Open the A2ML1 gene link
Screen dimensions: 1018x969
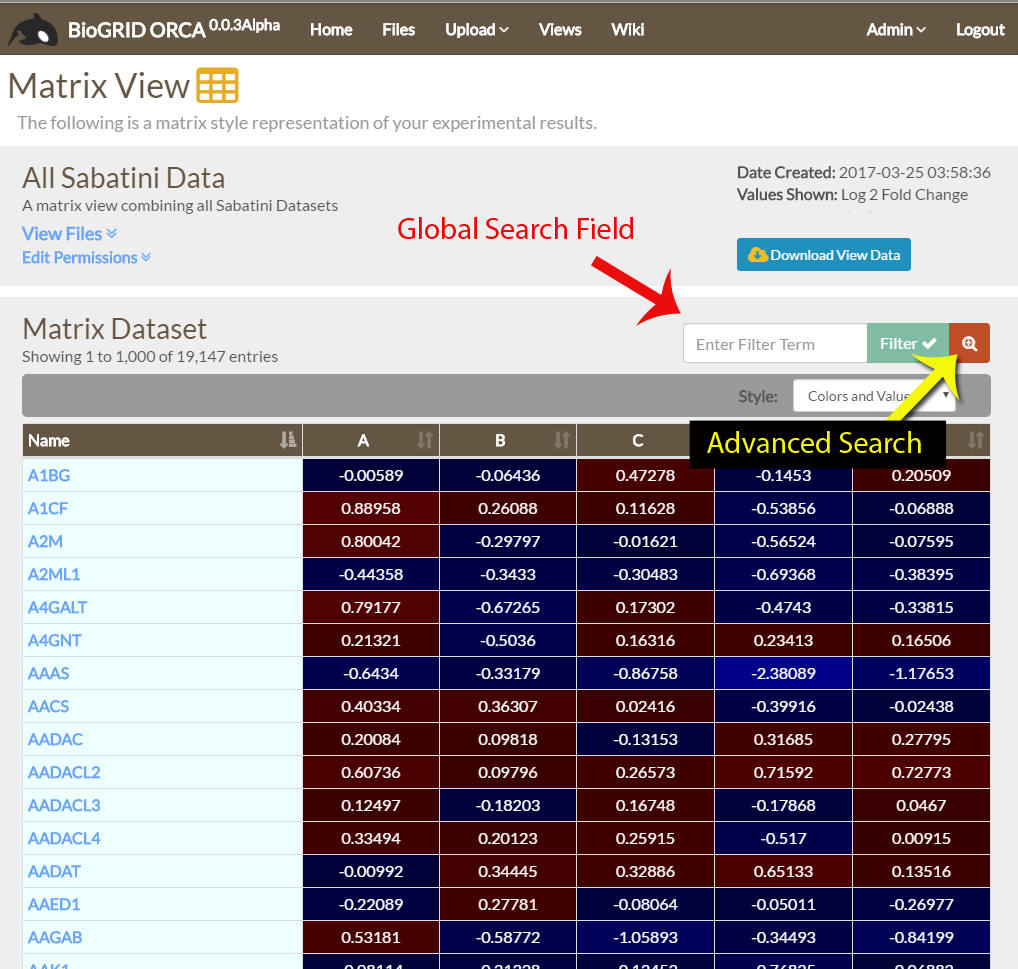(54, 574)
